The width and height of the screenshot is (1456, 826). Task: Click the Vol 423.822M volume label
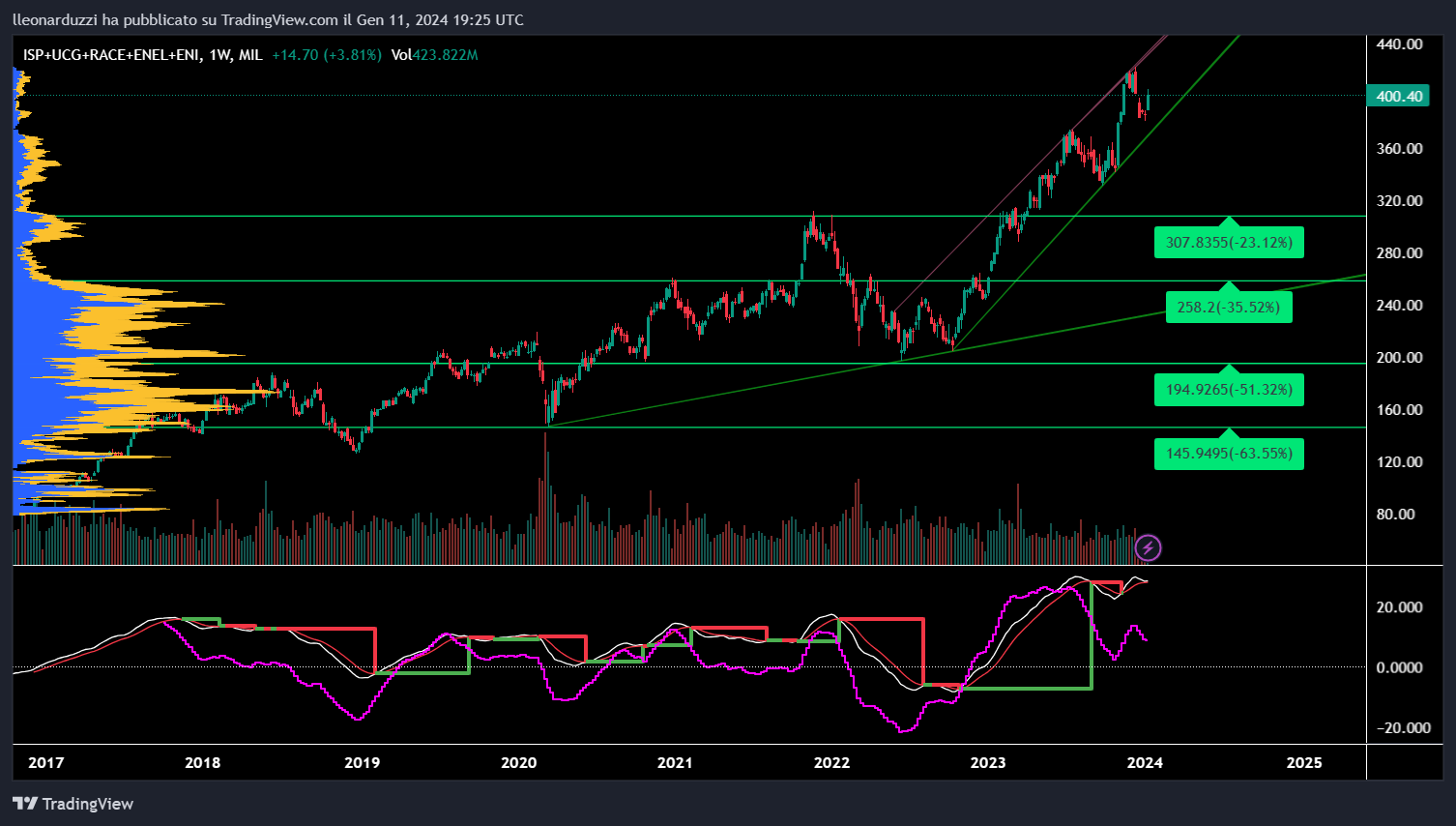point(435,55)
